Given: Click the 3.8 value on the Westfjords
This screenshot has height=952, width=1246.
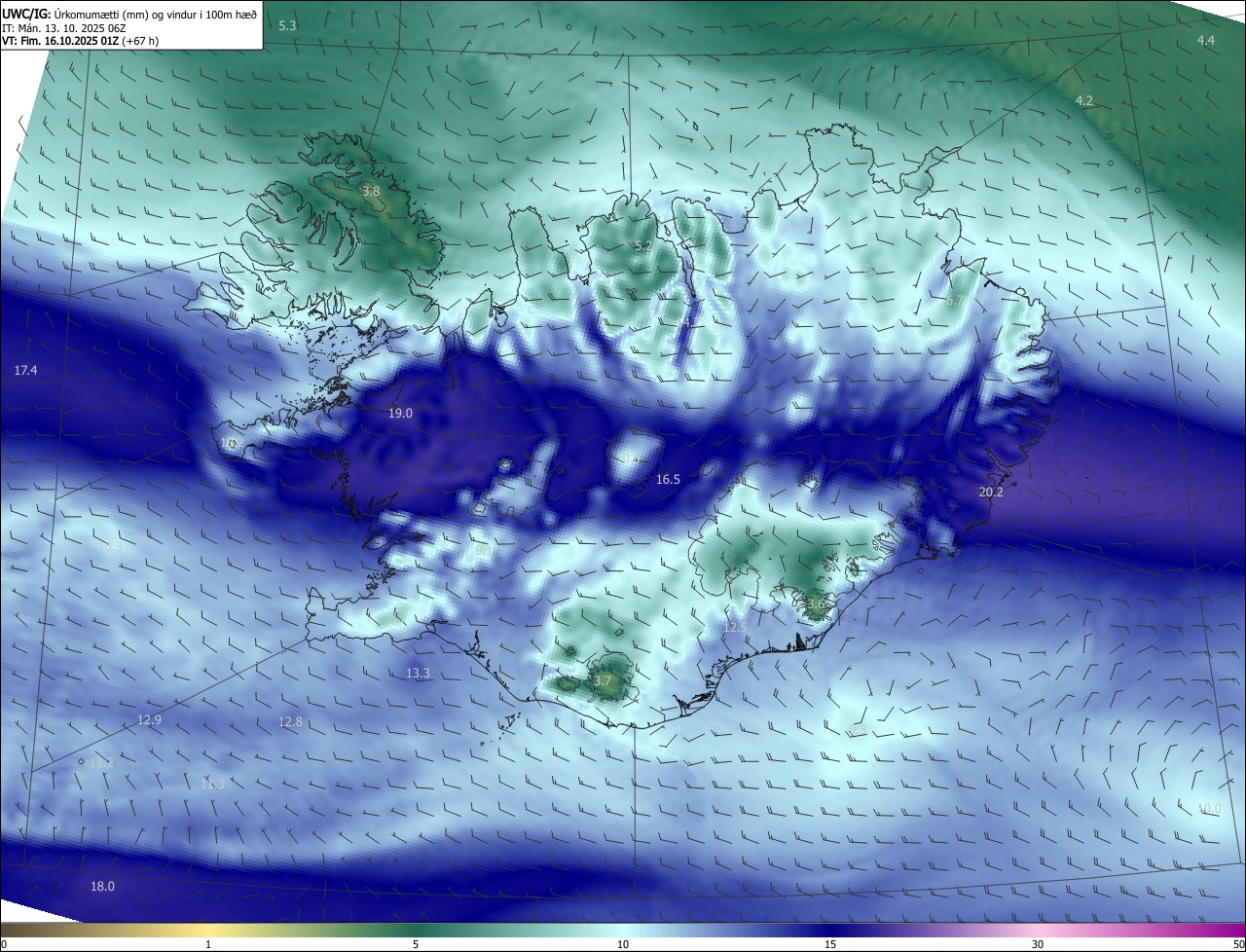Looking at the screenshot, I should click(371, 192).
